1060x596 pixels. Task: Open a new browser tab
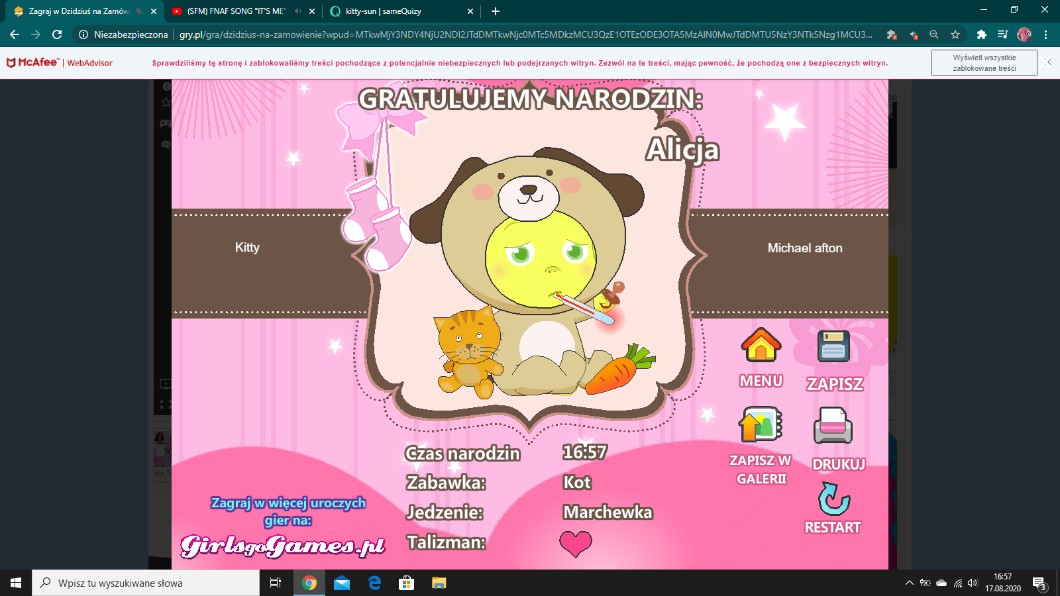[495, 11]
